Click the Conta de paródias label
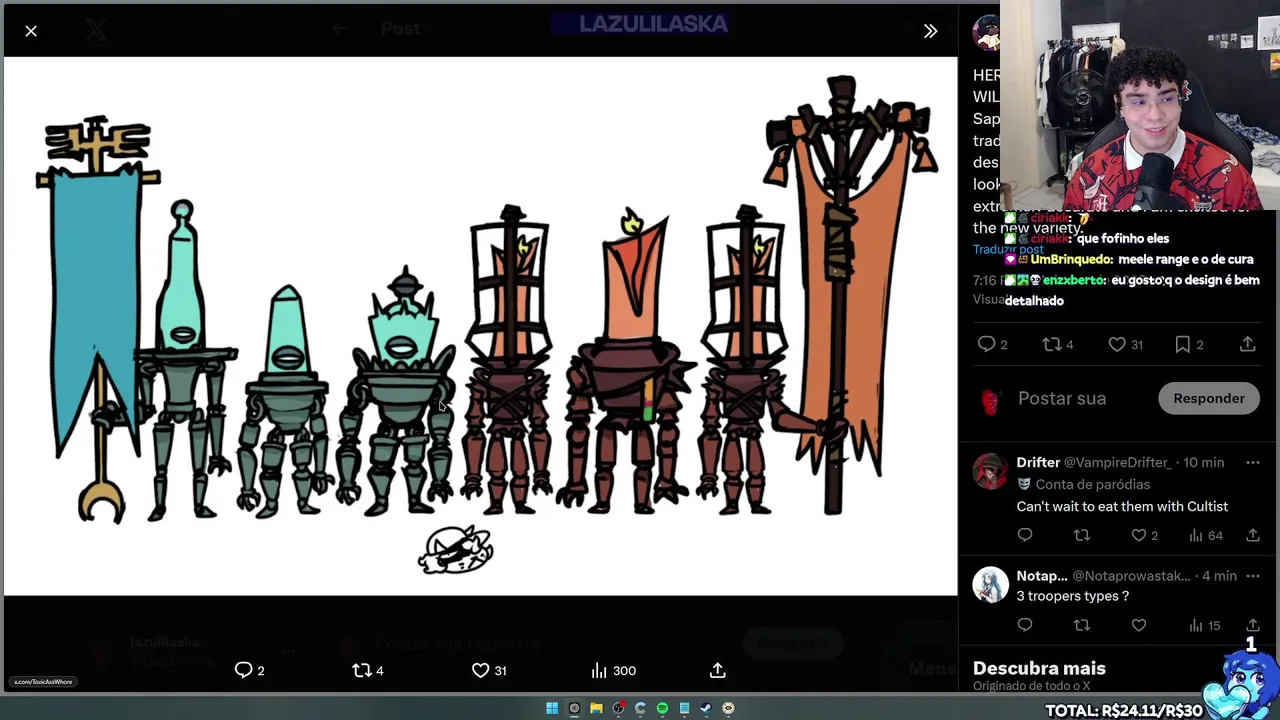This screenshot has height=720, width=1280. [x=1092, y=484]
